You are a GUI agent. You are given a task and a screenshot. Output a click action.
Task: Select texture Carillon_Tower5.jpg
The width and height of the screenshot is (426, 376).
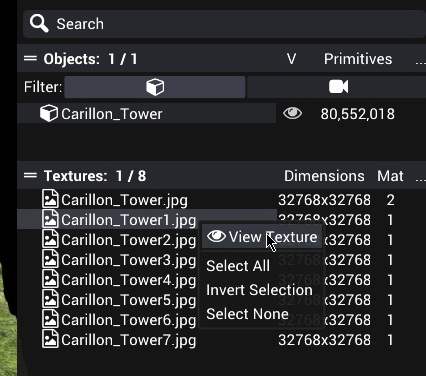[x=128, y=300]
